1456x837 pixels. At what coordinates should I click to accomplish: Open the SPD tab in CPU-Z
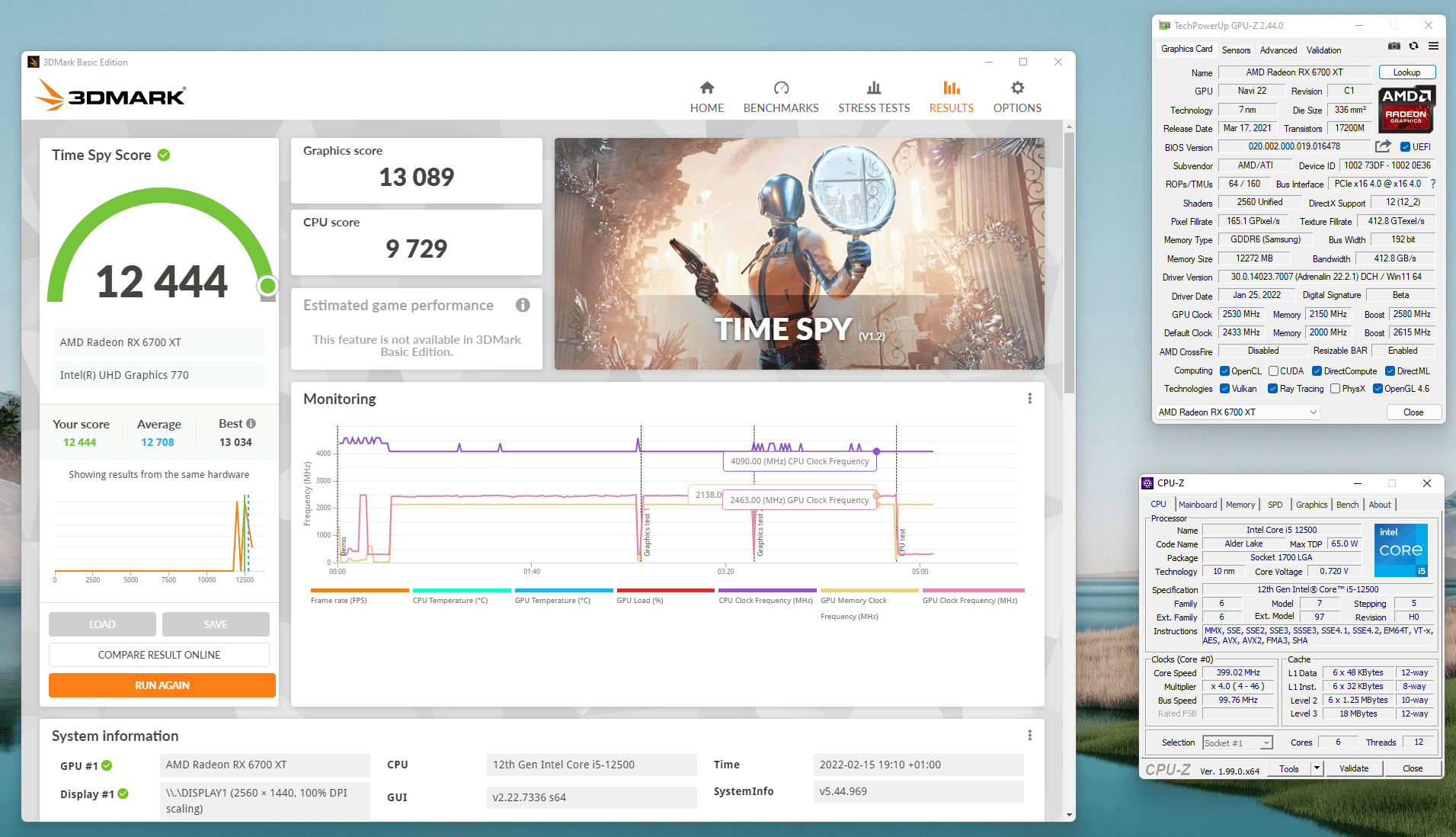coord(1275,505)
